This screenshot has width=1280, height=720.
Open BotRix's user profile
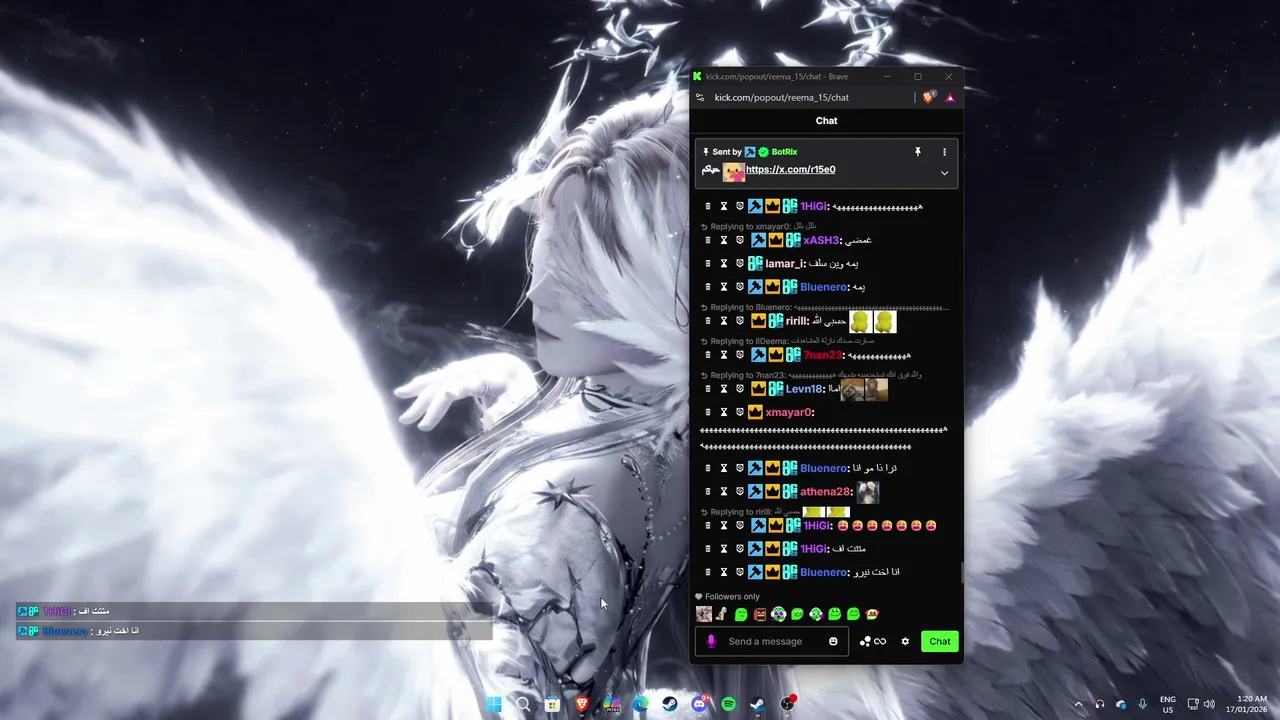click(x=784, y=152)
